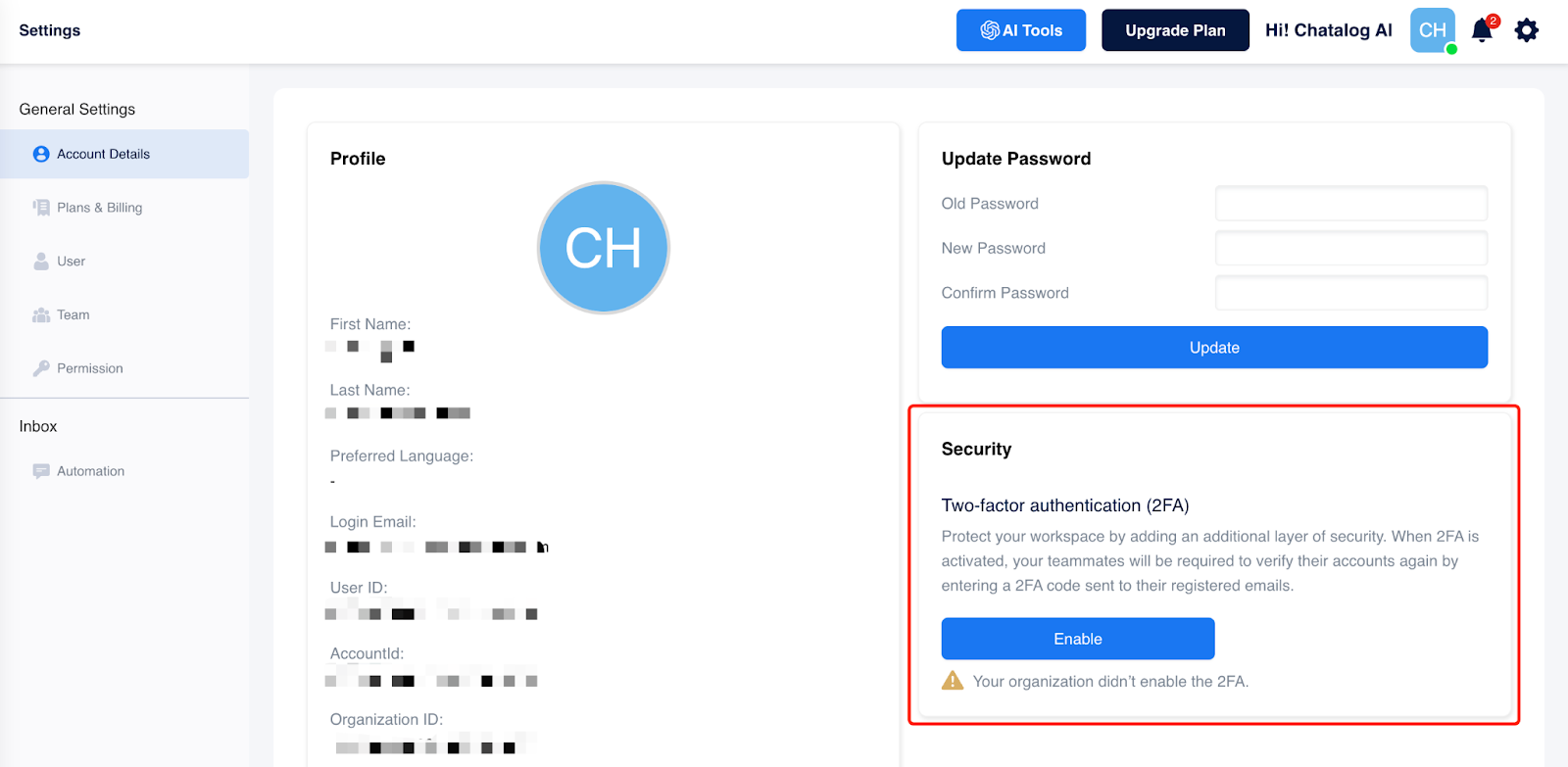Open the Permission settings page
Image resolution: width=1568 pixels, height=767 pixels.
[90, 368]
